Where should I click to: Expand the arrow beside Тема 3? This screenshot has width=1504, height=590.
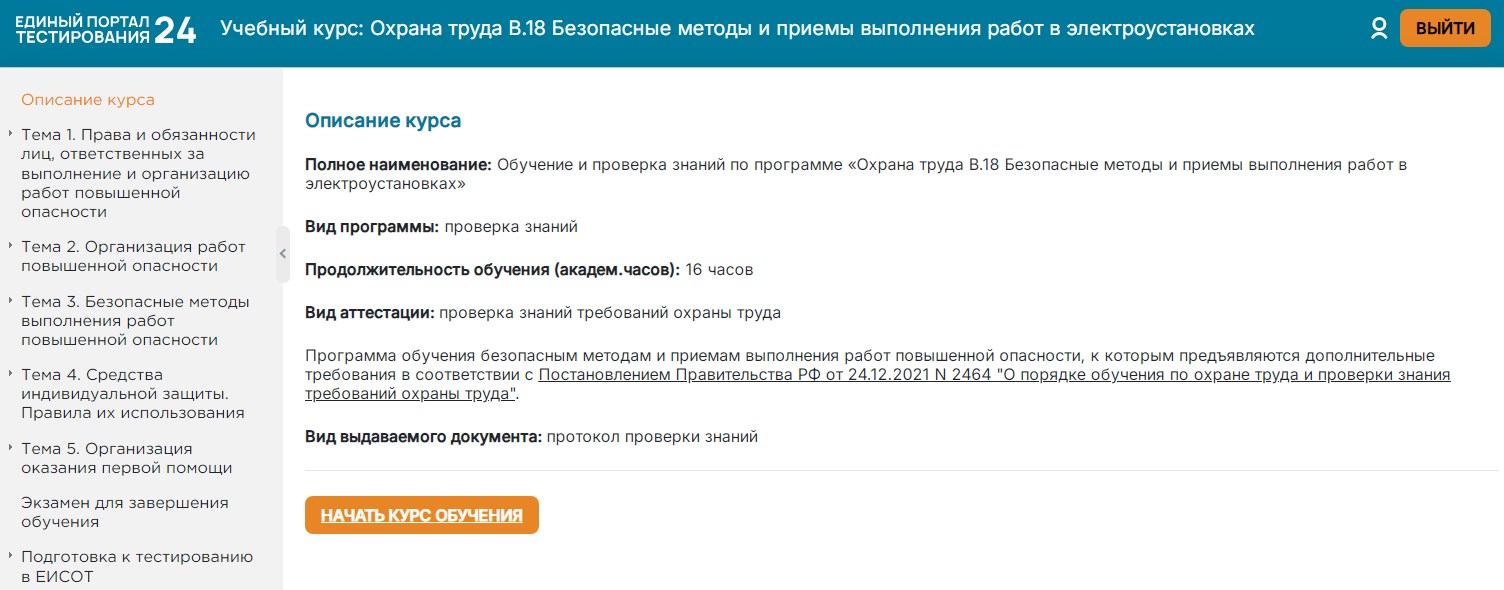tap(10, 301)
